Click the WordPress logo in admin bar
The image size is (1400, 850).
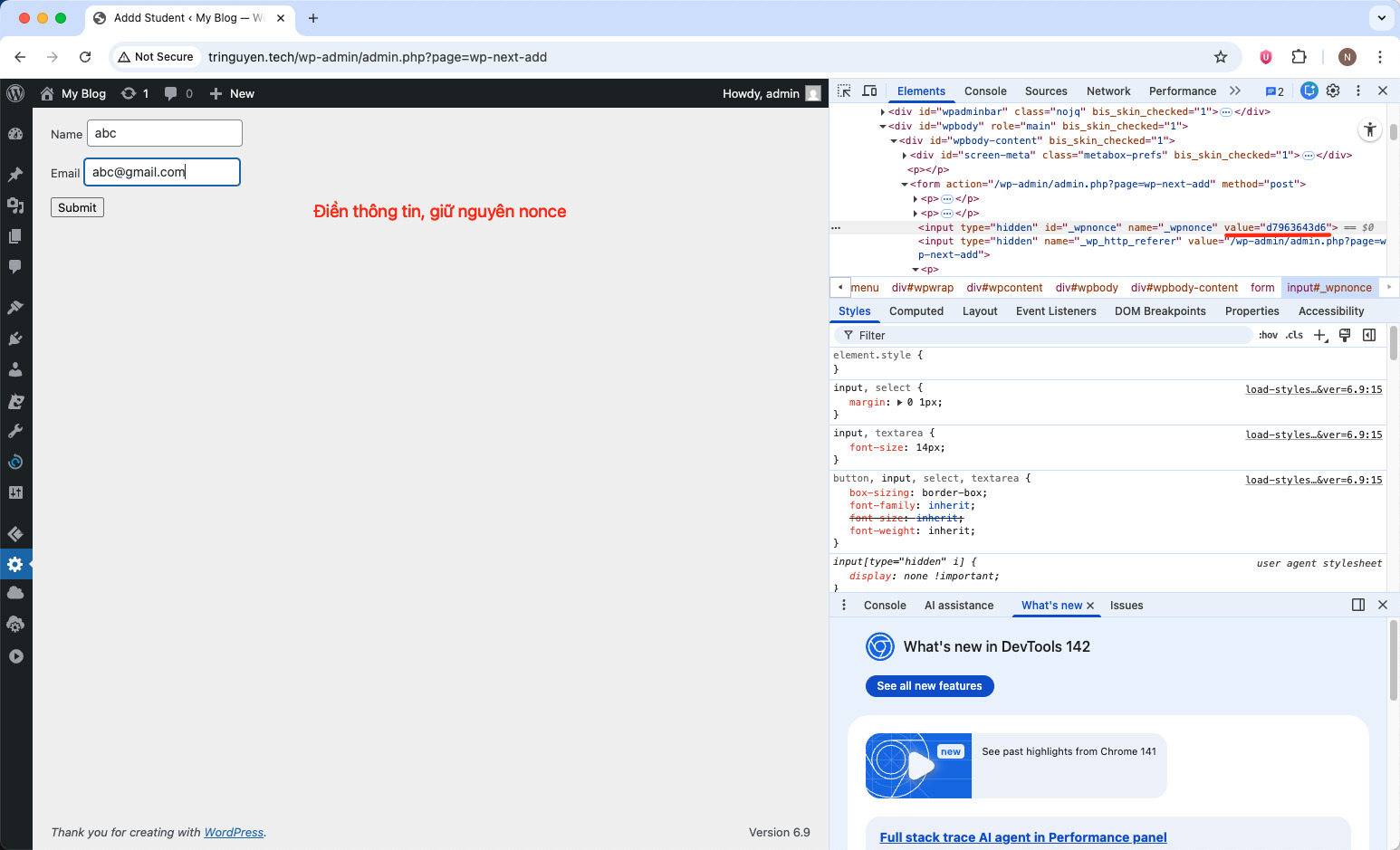click(15, 93)
